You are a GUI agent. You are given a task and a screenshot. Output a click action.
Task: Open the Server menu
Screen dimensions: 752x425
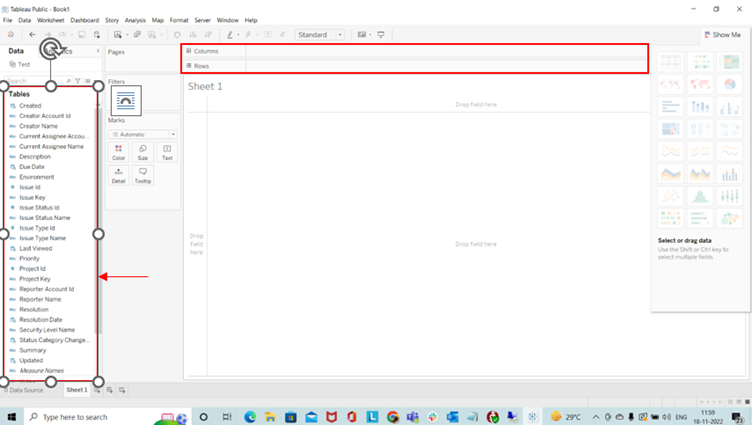(x=202, y=20)
